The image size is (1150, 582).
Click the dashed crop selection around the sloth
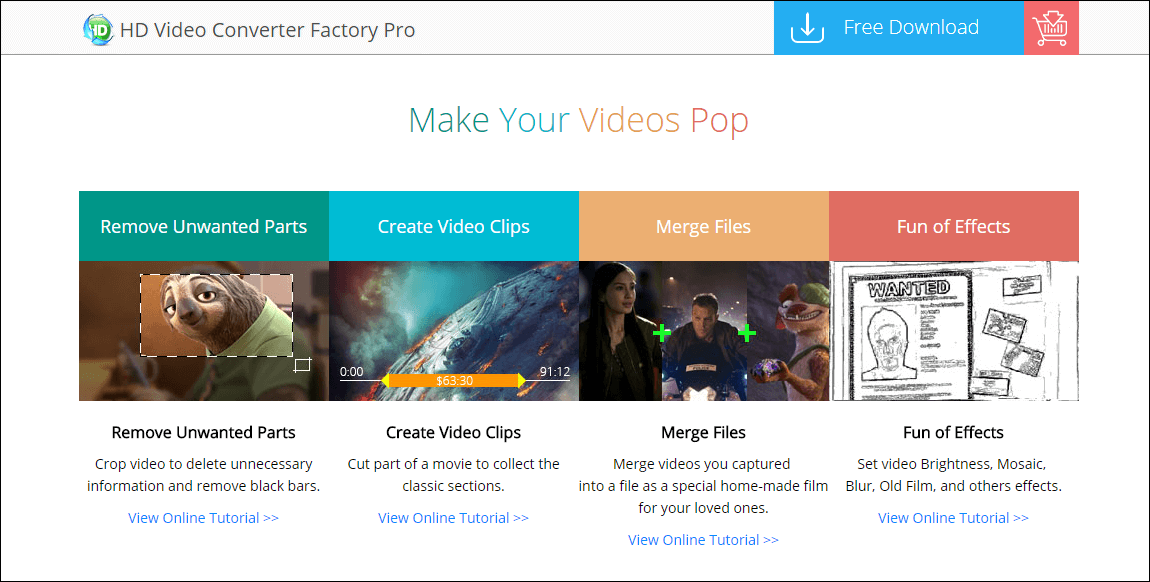pos(216,315)
